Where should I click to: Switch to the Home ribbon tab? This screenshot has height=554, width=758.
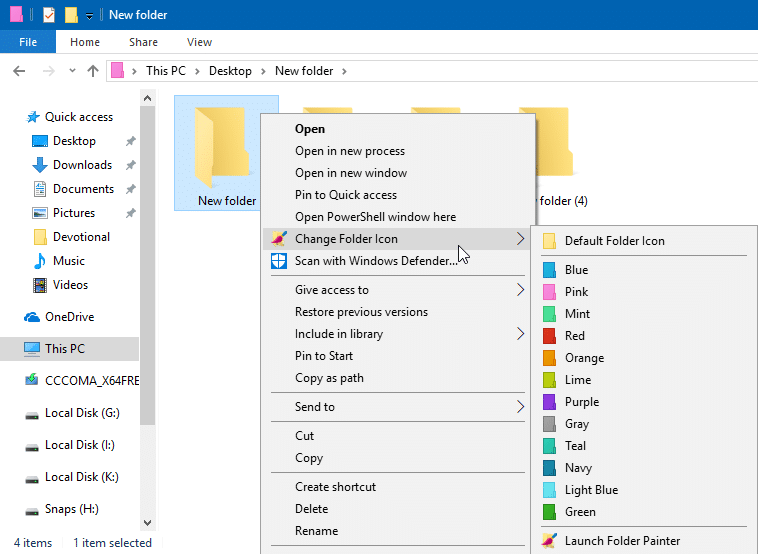pyautogui.click(x=85, y=42)
